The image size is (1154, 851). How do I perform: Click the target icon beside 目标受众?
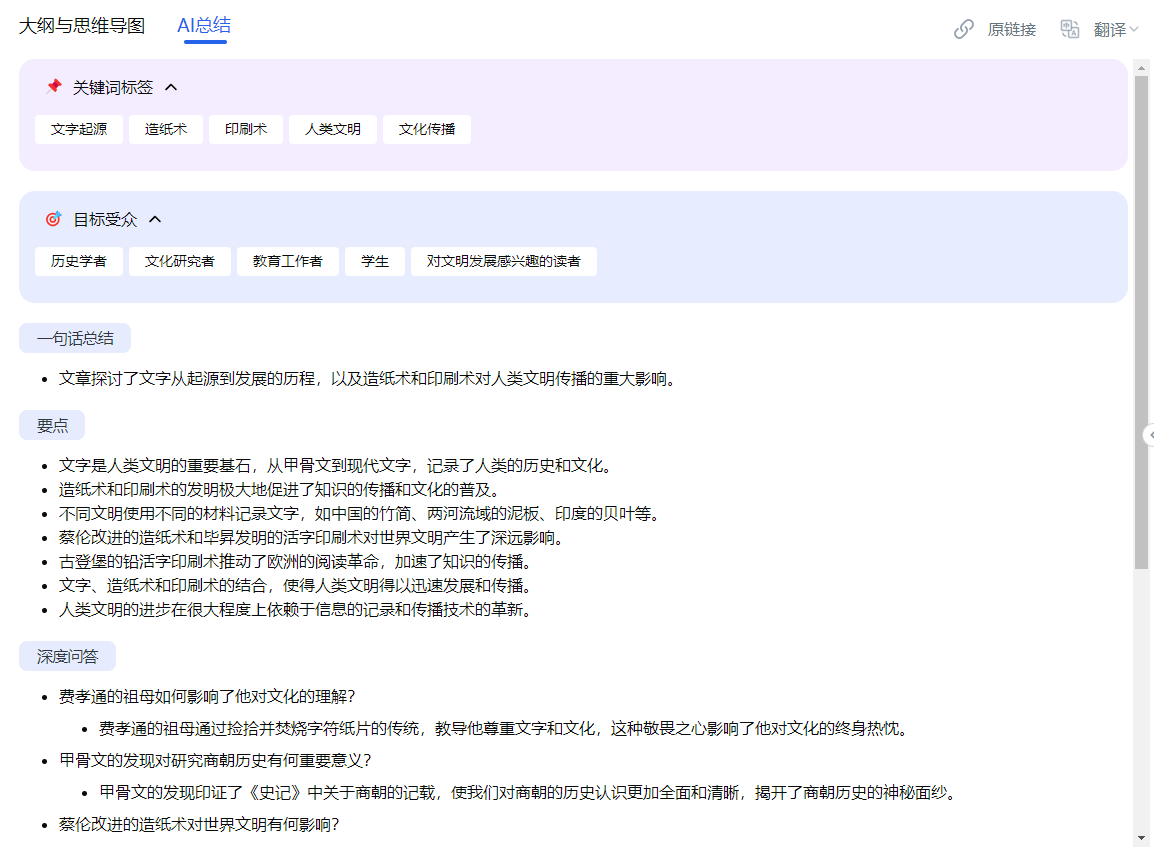click(x=53, y=219)
